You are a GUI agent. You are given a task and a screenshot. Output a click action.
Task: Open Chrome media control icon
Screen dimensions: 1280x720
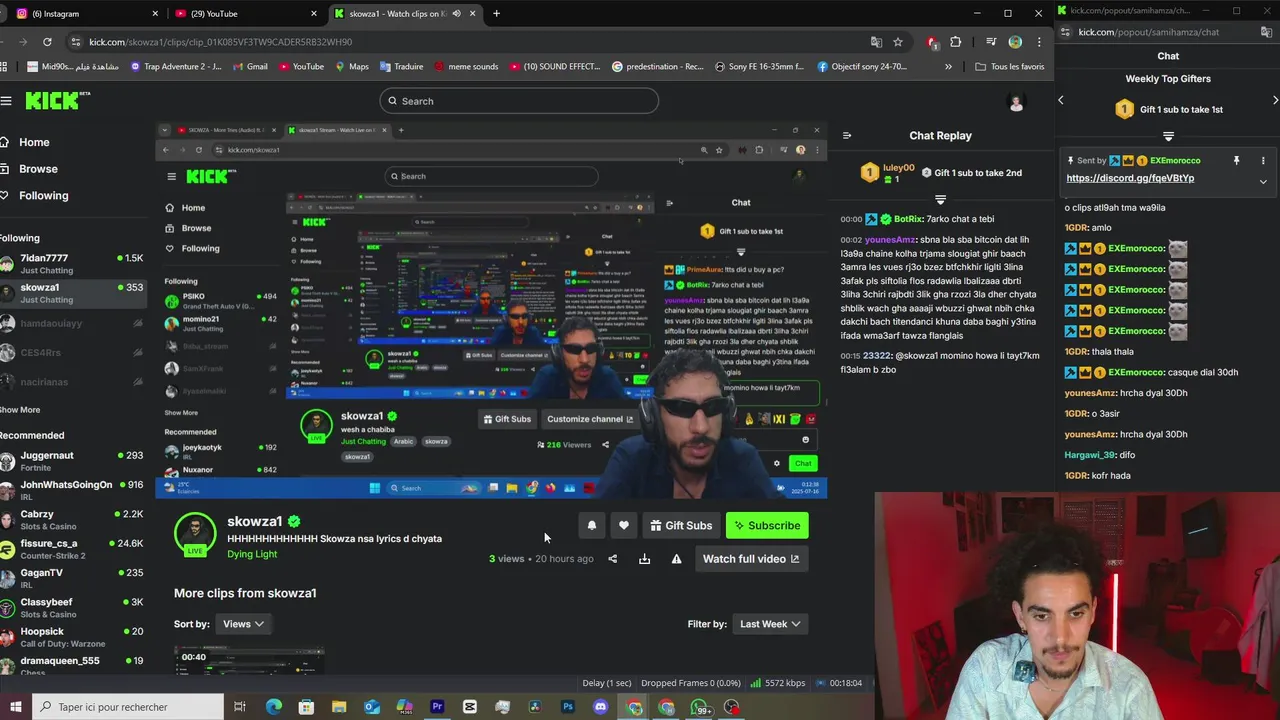click(991, 42)
